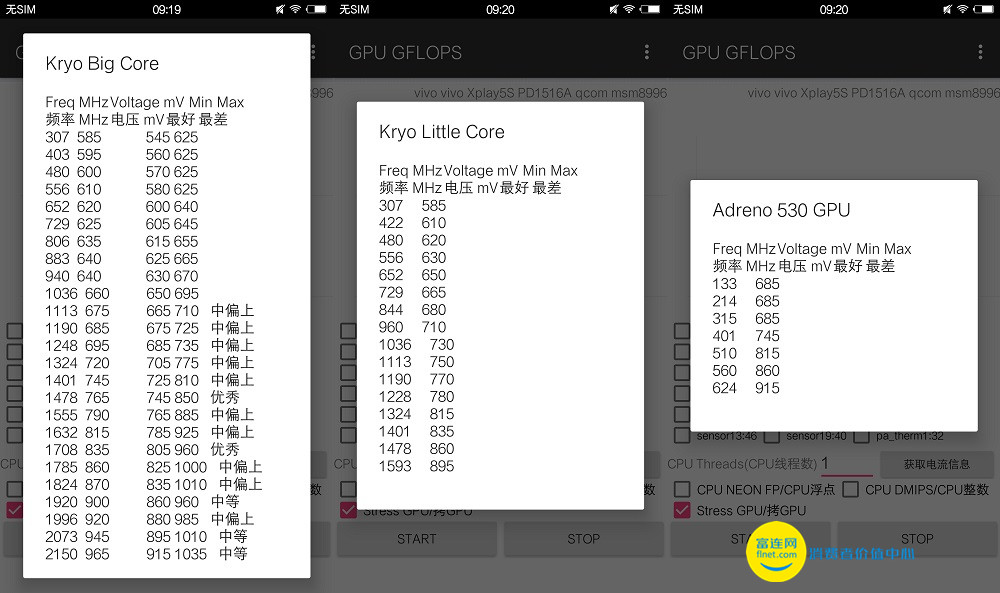The image size is (1000, 593).
Task: Enable CPU NEON FP checkbox on right screen
Action: [682, 489]
